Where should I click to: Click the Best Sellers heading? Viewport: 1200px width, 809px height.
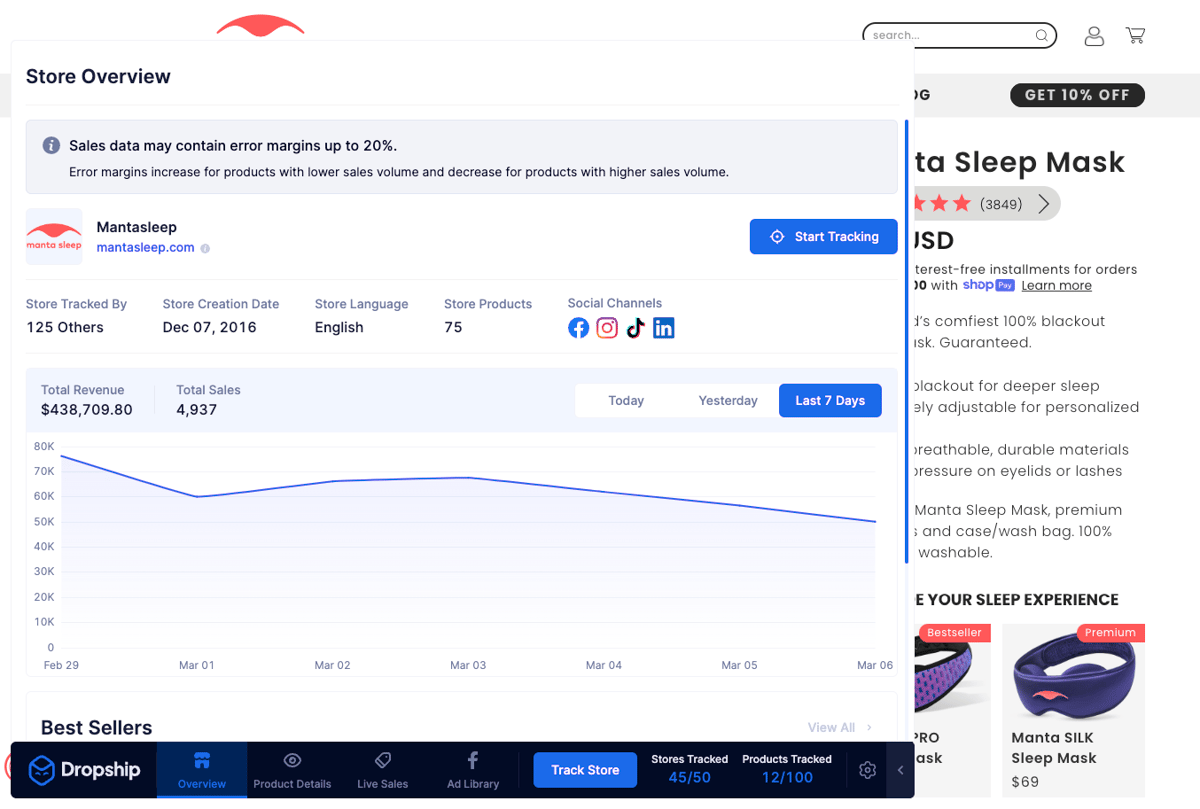[97, 727]
